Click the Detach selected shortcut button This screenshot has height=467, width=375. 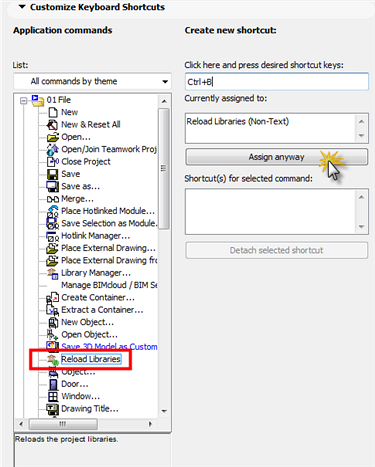277,250
